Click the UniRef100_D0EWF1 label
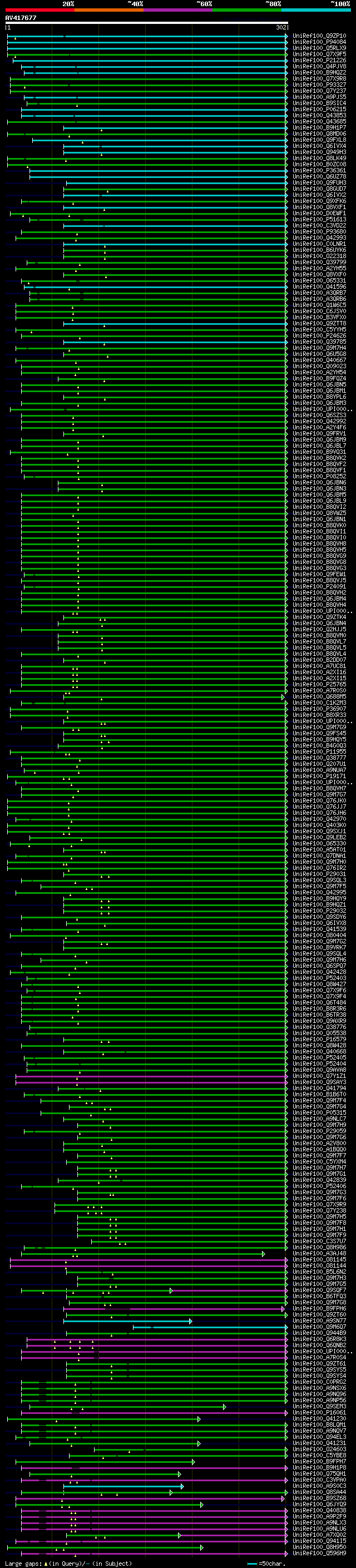This screenshot has width=356, height=1568. [319, 214]
